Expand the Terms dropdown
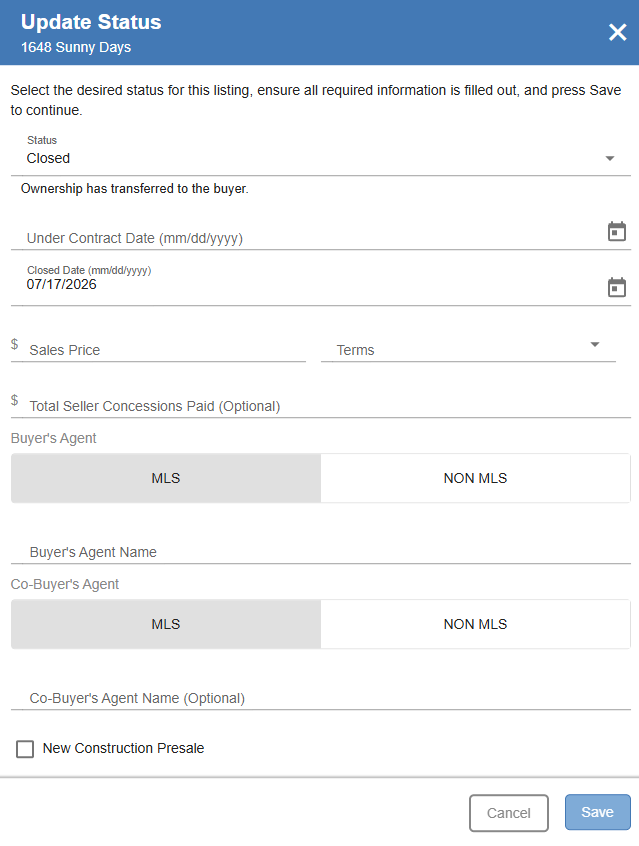 468,346
